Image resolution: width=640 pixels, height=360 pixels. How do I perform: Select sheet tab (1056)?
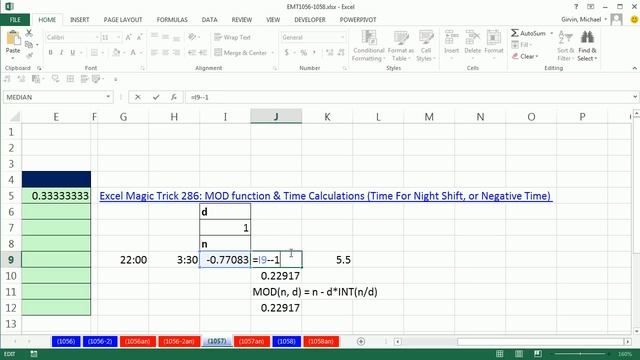tap(66, 341)
